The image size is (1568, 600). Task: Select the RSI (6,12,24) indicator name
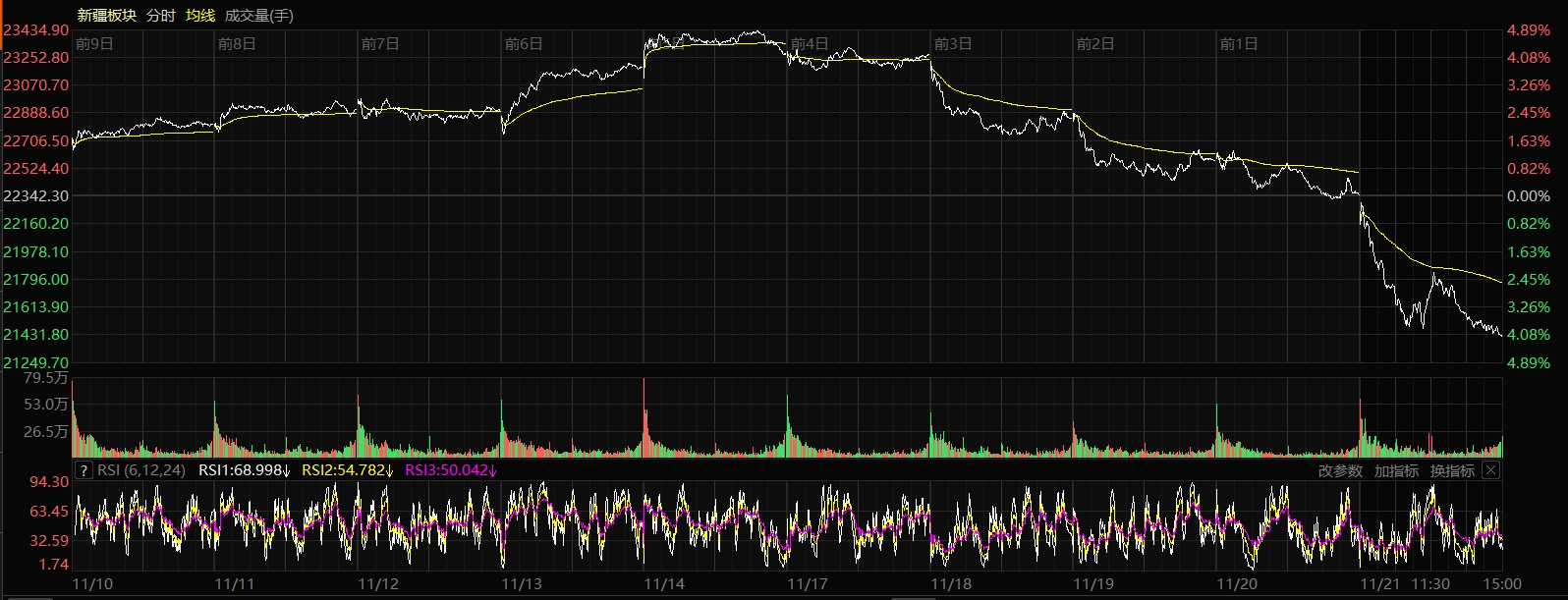pos(141,470)
